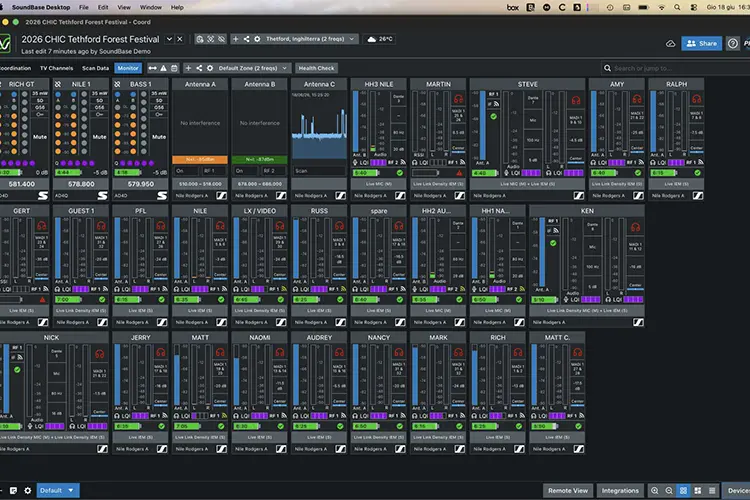Viewport: 750px width, 500px height.
Task: Open Default Zone settings gear
Action: point(210,68)
